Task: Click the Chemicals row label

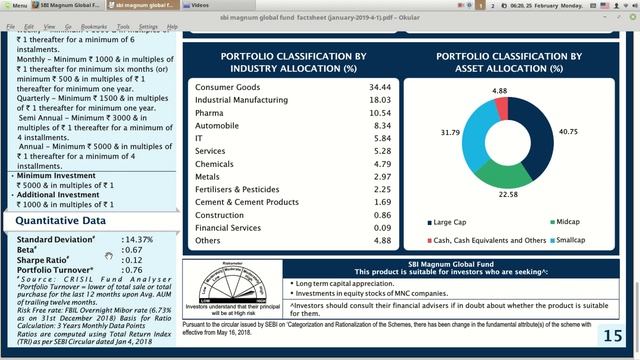Action: coord(214,164)
